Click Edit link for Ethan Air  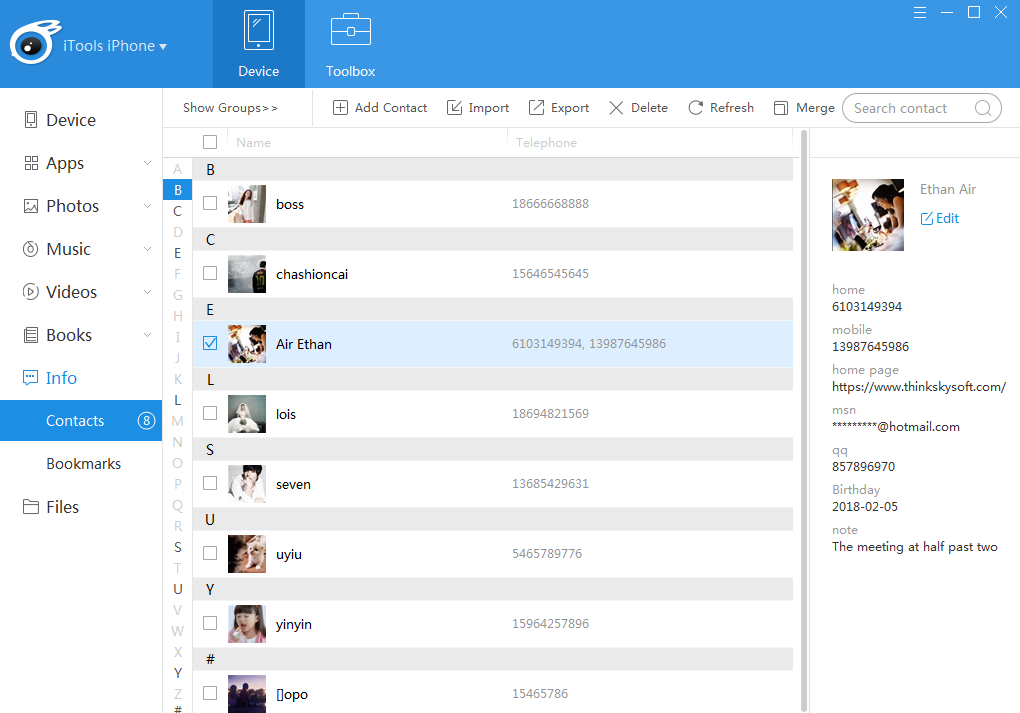point(940,218)
